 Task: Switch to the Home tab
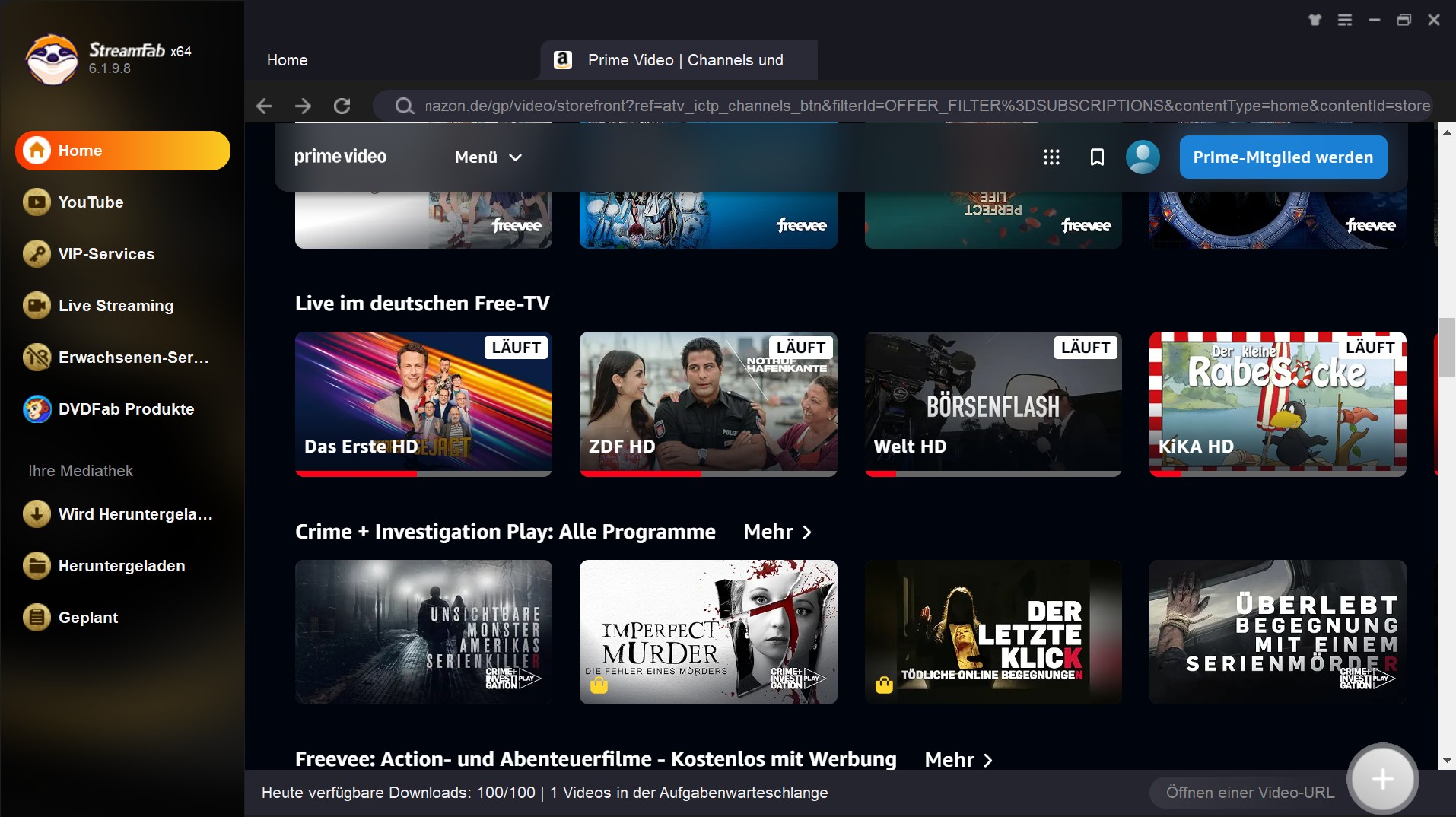(x=287, y=60)
